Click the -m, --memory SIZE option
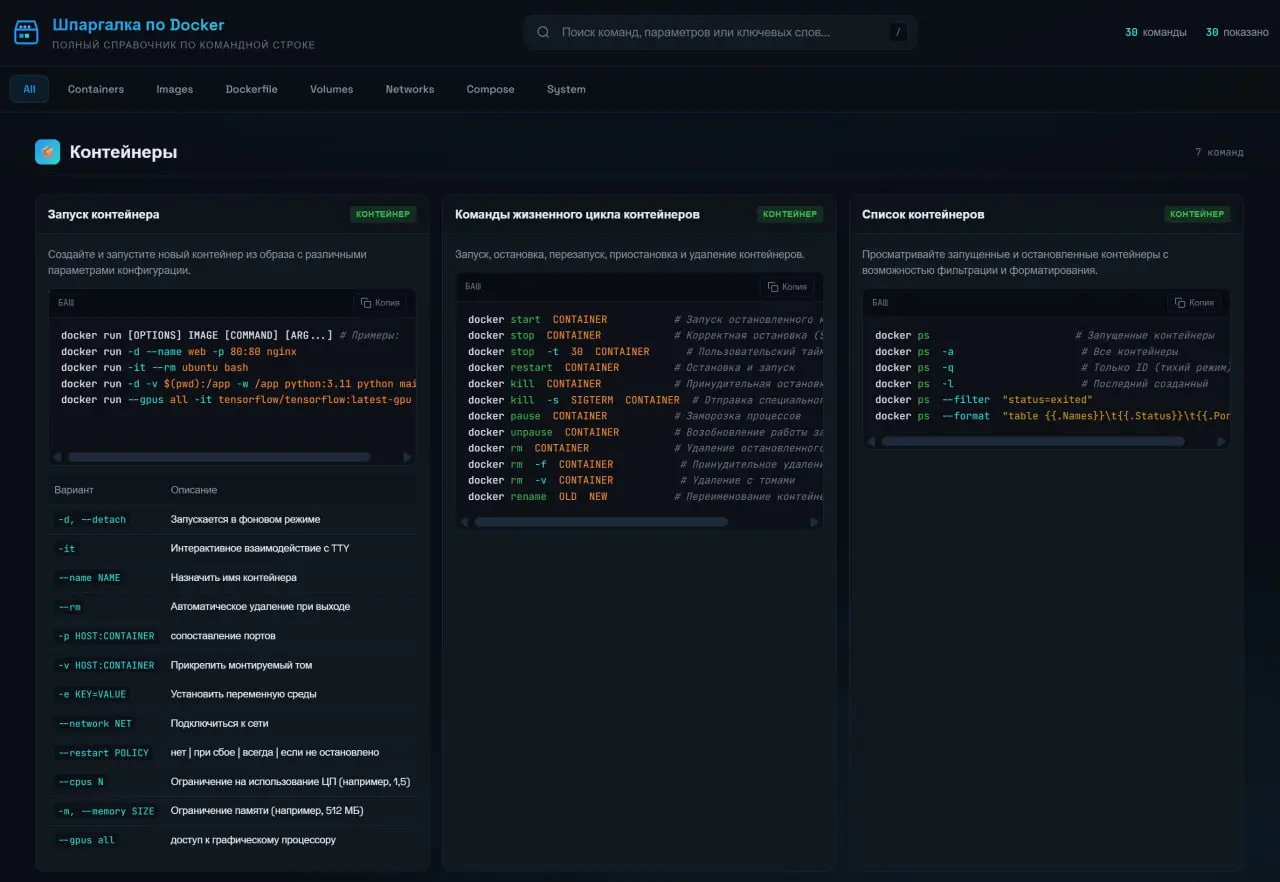Image resolution: width=1280 pixels, height=882 pixels. coord(106,811)
